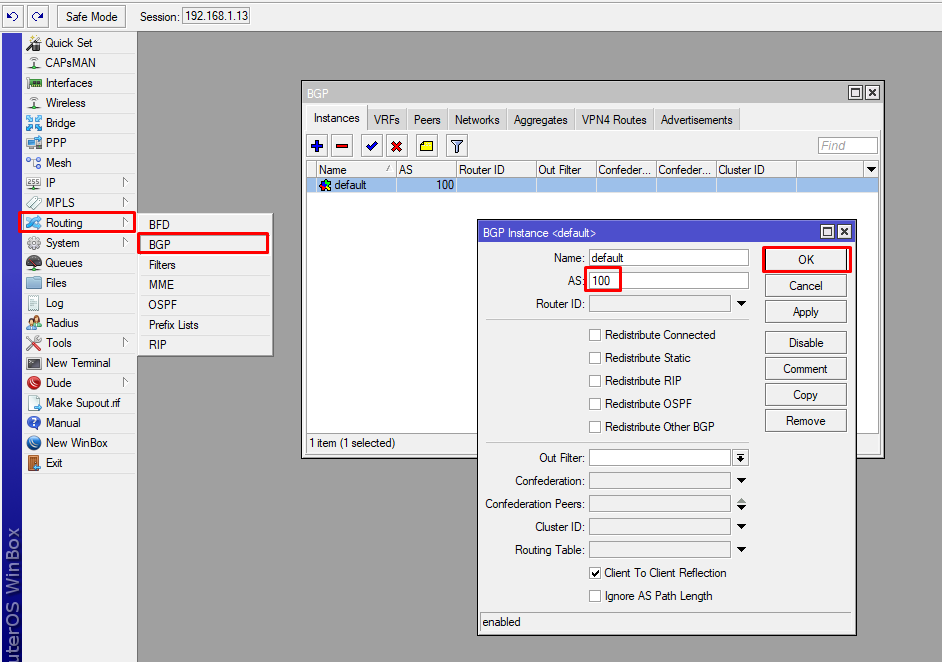942x662 pixels.
Task: Enable Redistribute OSPF checkbox
Action: (595, 404)
